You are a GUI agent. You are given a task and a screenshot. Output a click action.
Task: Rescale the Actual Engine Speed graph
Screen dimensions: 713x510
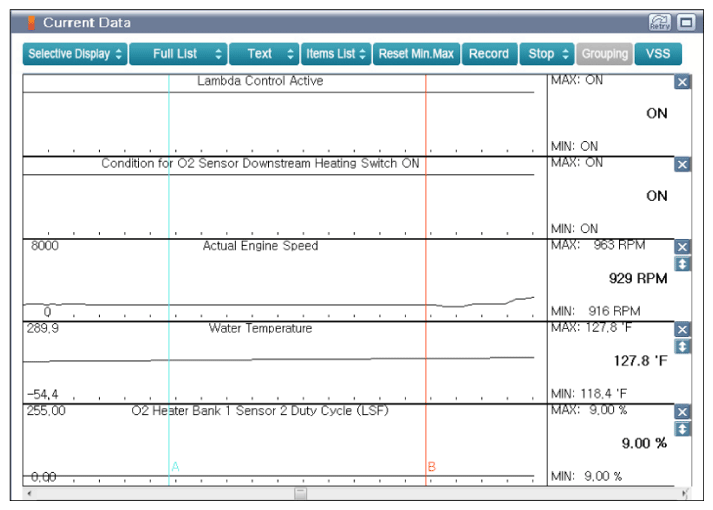click(x=682, y=264)
